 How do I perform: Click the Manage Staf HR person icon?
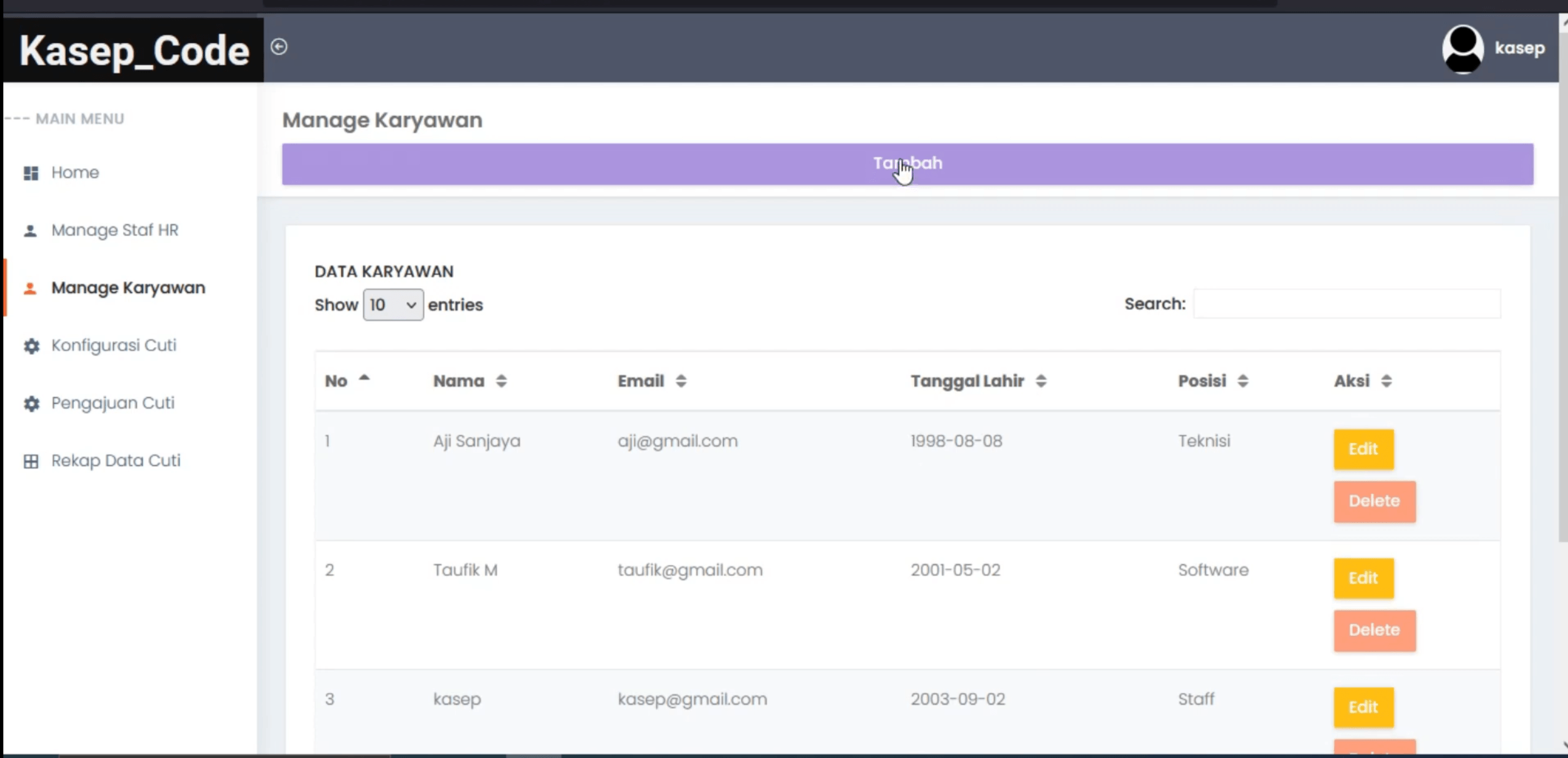tap(30, 231)
